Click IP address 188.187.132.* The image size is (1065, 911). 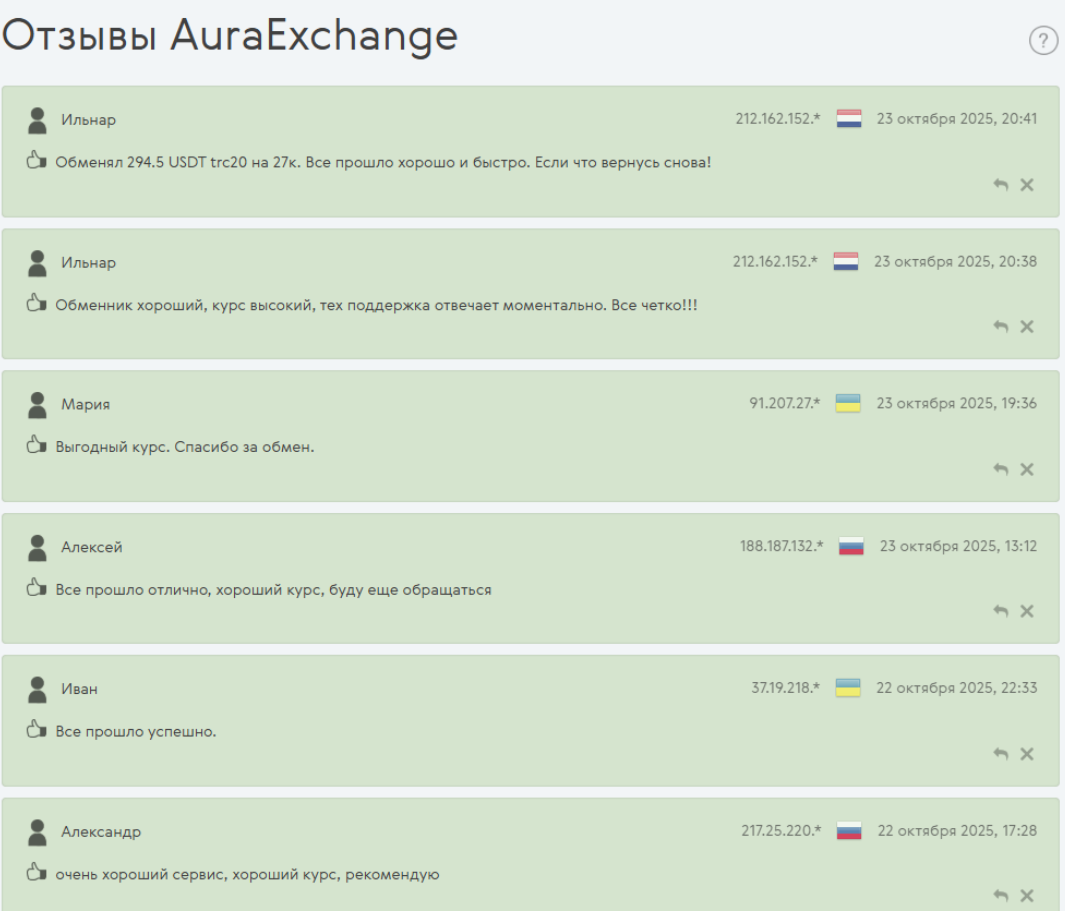782,547
